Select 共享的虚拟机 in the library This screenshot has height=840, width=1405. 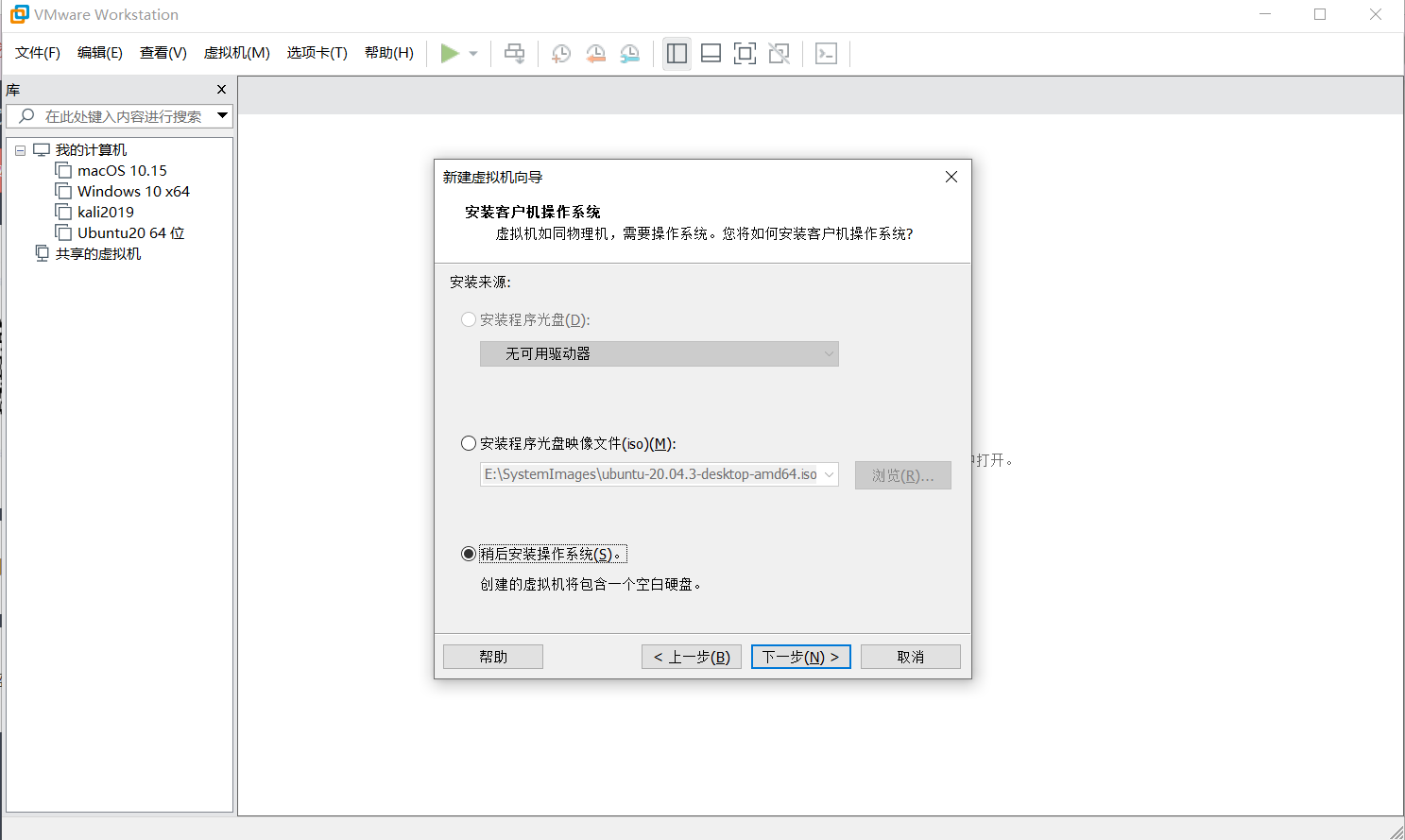pyautogui.click(x=97, y=254)
